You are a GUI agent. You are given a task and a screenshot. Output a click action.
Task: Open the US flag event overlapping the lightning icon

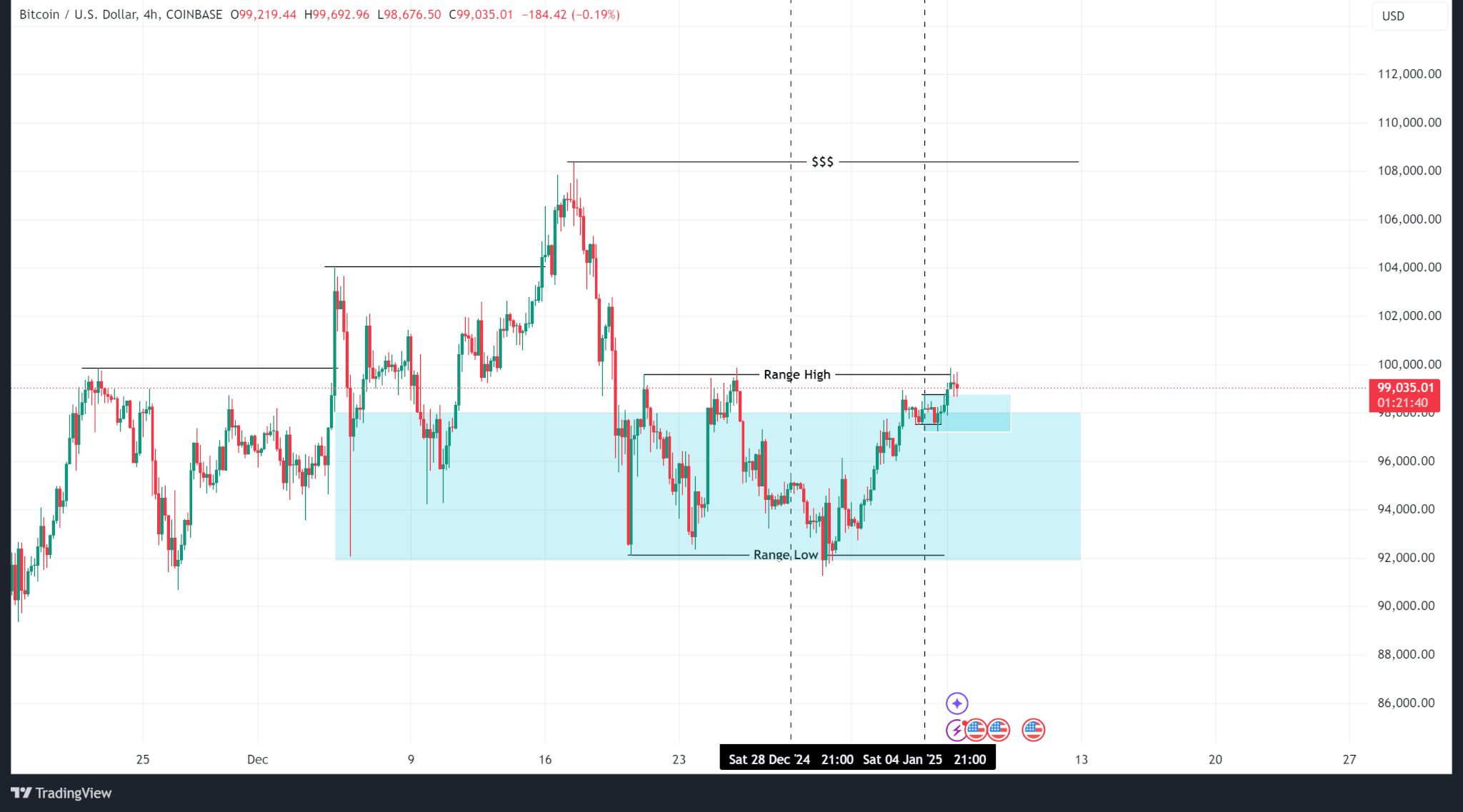coord(976,730)
